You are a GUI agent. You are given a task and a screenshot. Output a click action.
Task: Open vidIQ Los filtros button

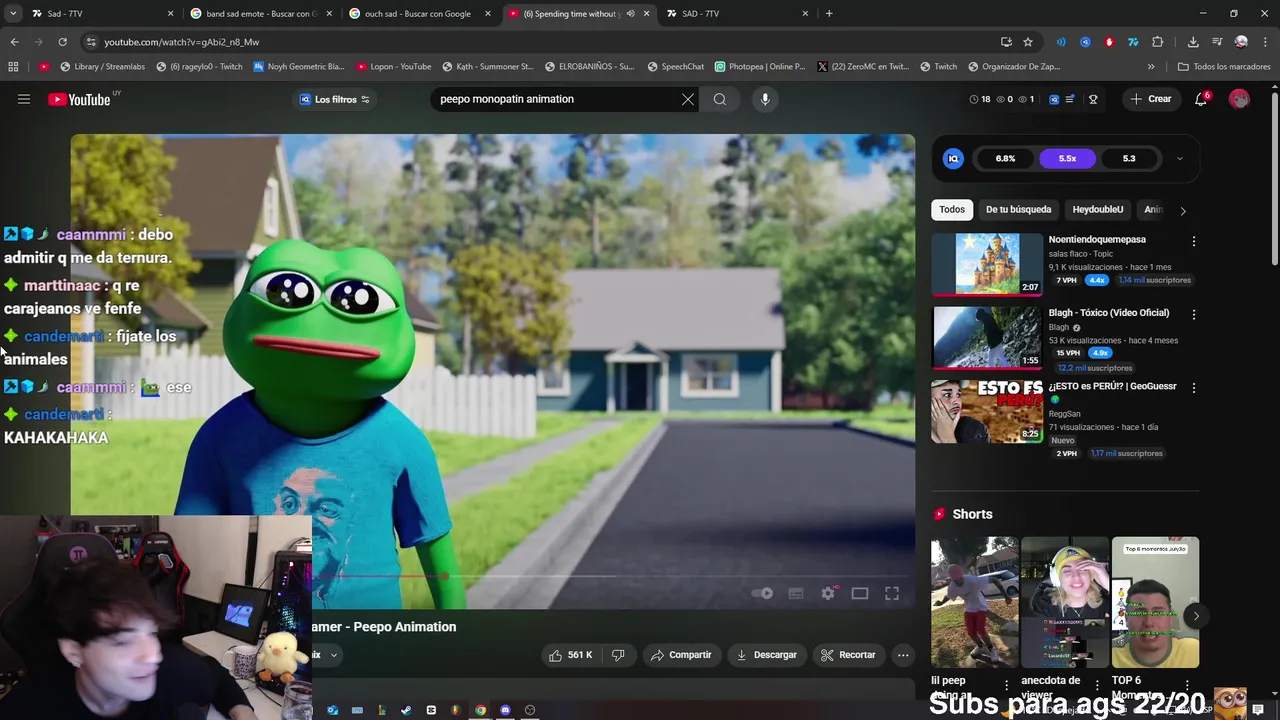pos(335,99)
